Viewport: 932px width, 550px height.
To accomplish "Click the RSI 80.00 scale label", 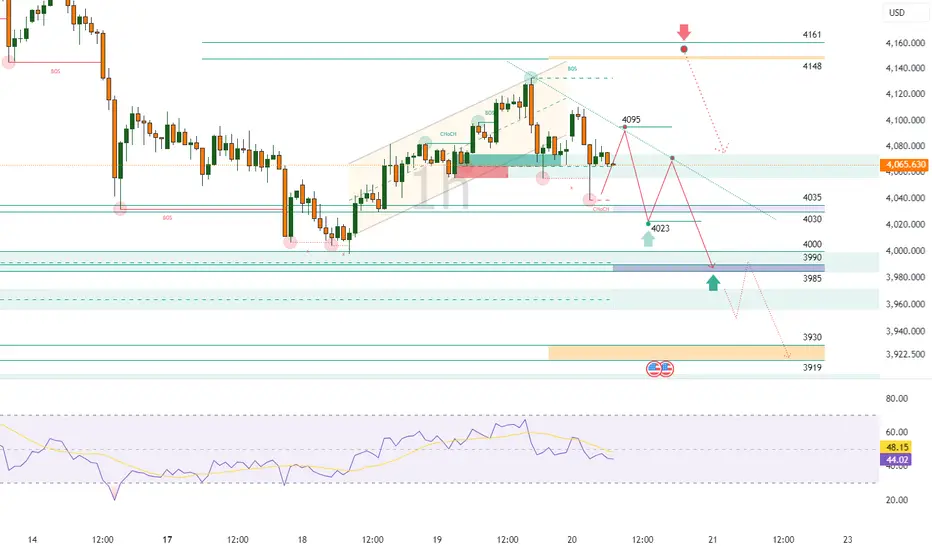I will pos(896,398).
